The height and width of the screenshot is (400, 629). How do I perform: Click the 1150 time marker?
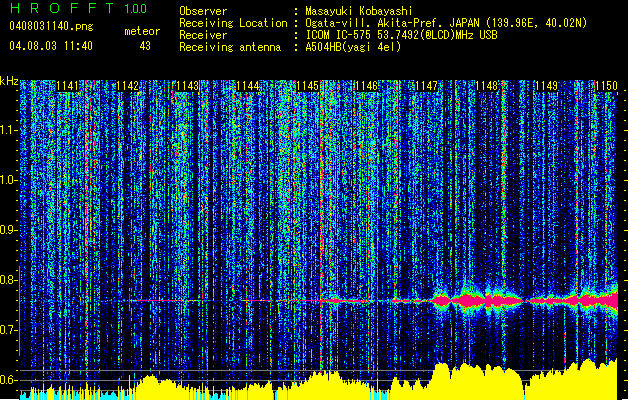[606, 86]
